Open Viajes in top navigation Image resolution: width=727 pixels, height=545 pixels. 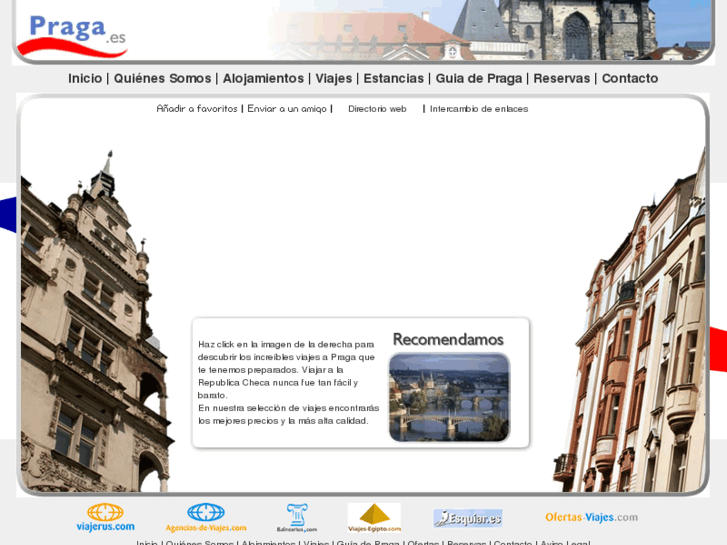[x=334, y=78]
